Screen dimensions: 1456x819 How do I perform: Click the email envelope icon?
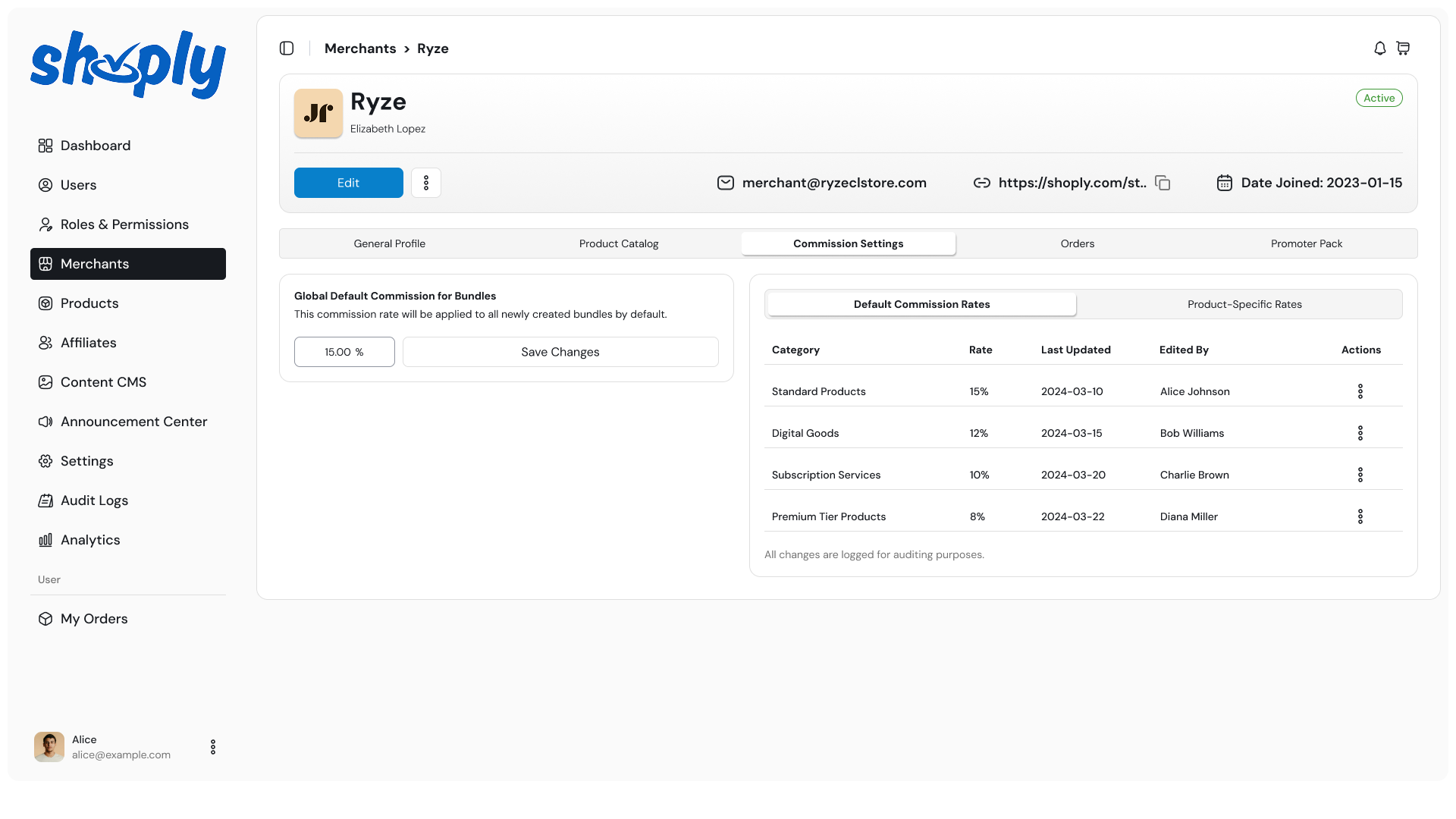pyautogui.click(x=726, y=183)
